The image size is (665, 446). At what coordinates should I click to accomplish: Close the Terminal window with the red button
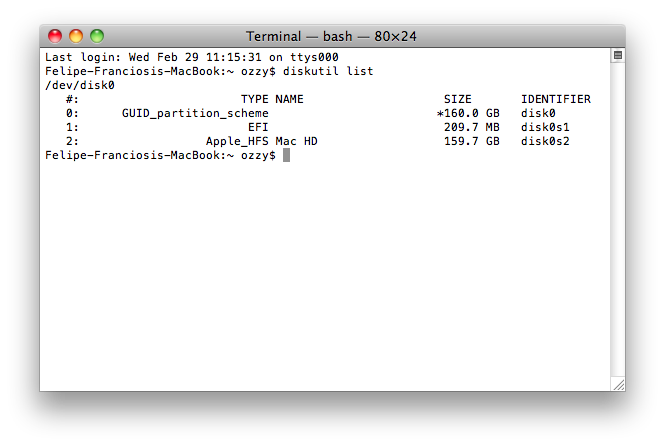(55, 36)
